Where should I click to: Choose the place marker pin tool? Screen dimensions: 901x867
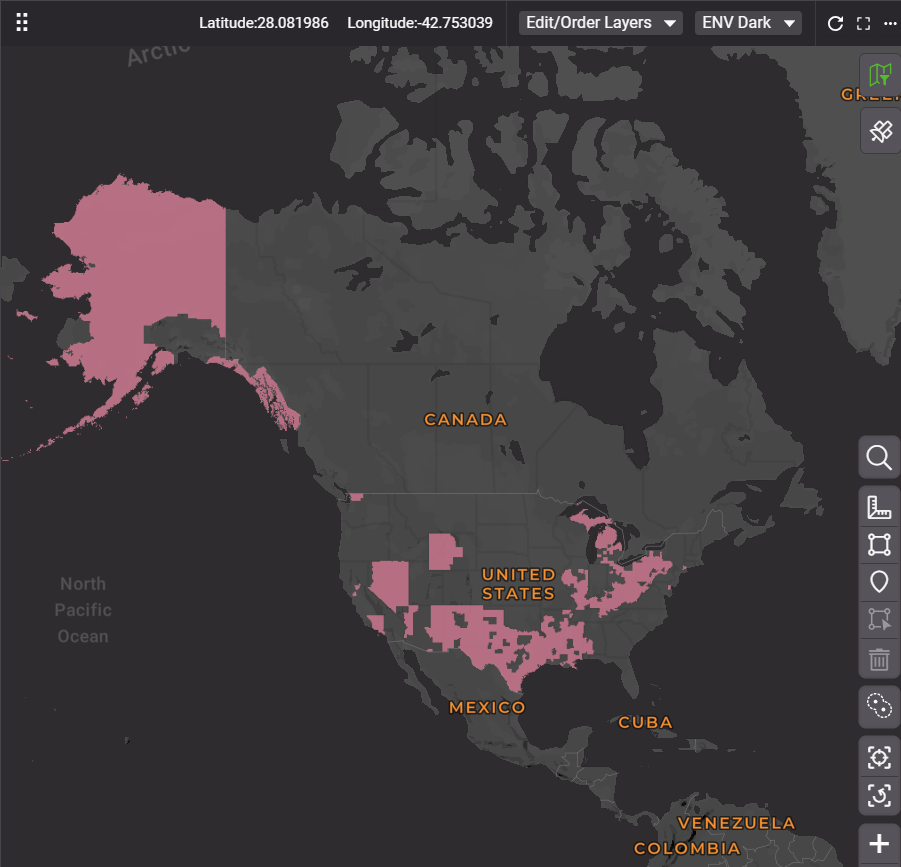click(x=879, y=582)
